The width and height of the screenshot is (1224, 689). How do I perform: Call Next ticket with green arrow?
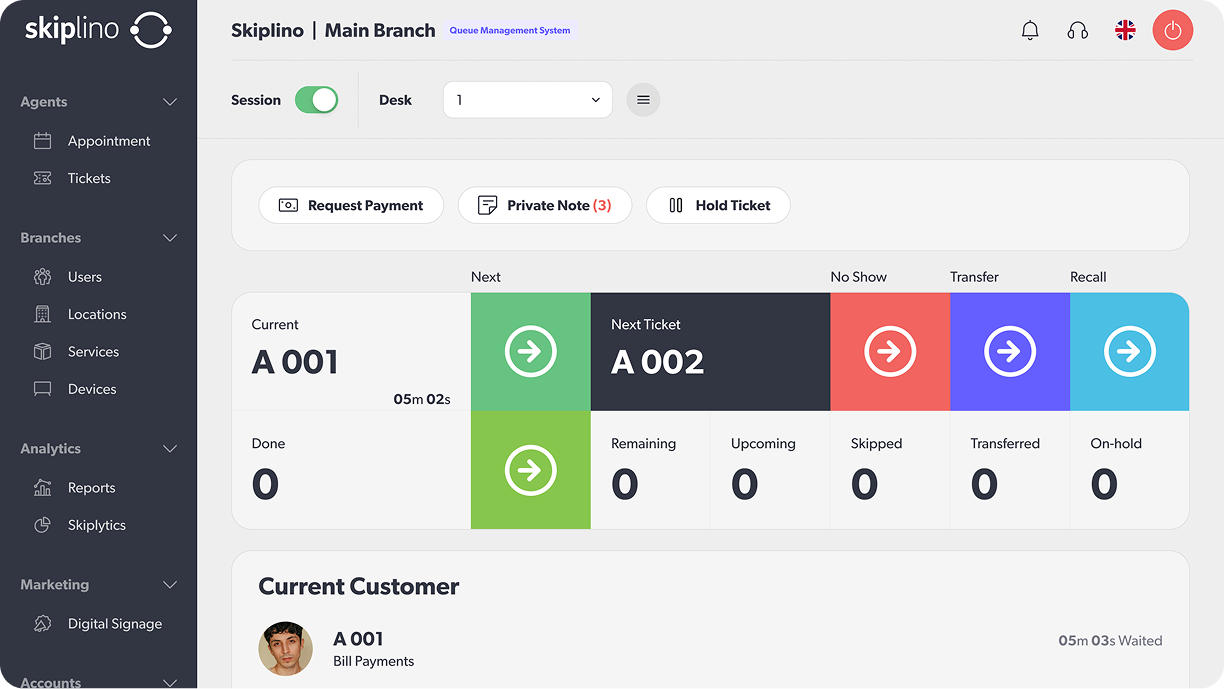click(531, 352)
